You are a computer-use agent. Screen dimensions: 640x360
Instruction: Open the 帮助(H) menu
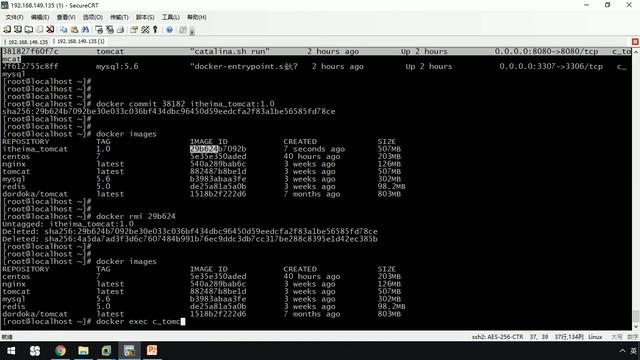[197, 17]
